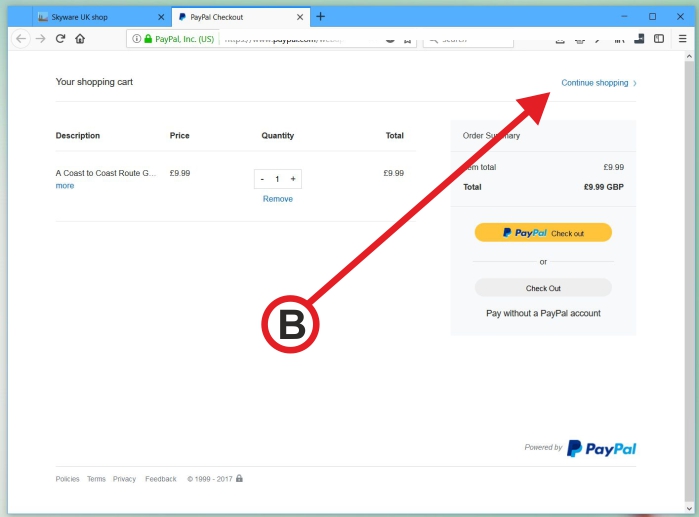Open the Feedback footer link
Viewport: 699px width, 517px height.
coord(161,479)
